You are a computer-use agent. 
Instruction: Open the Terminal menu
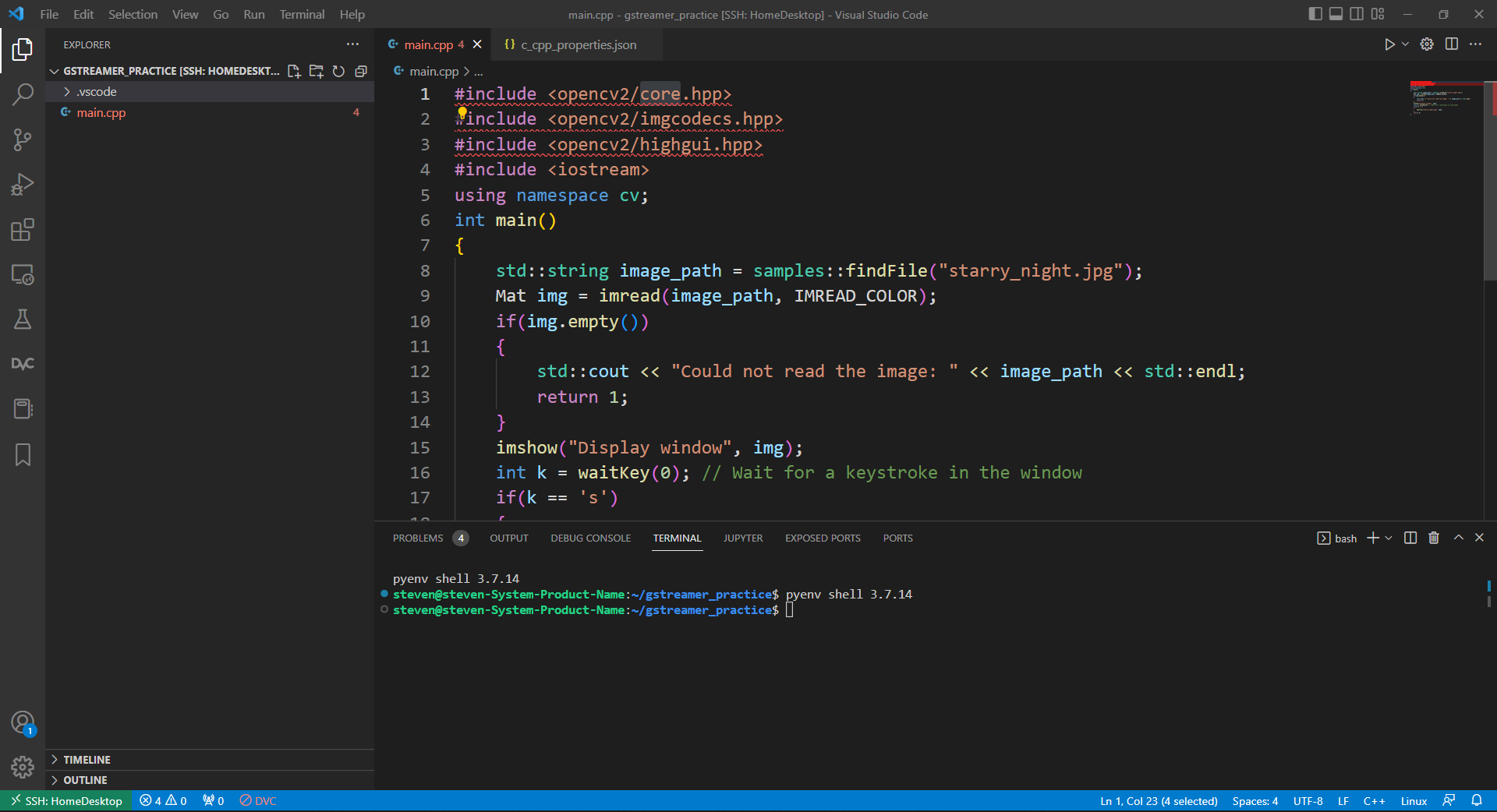click(x=302, y=14)
